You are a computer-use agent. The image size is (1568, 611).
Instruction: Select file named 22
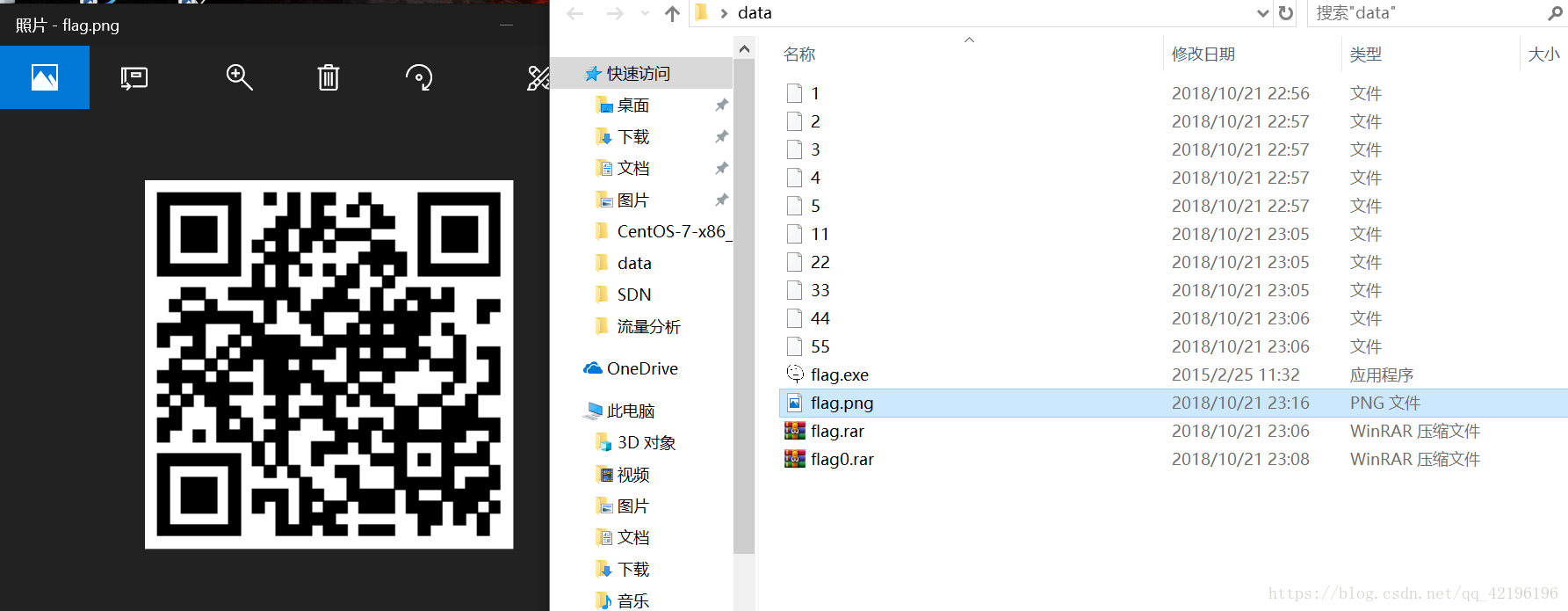tap(820, 262)
